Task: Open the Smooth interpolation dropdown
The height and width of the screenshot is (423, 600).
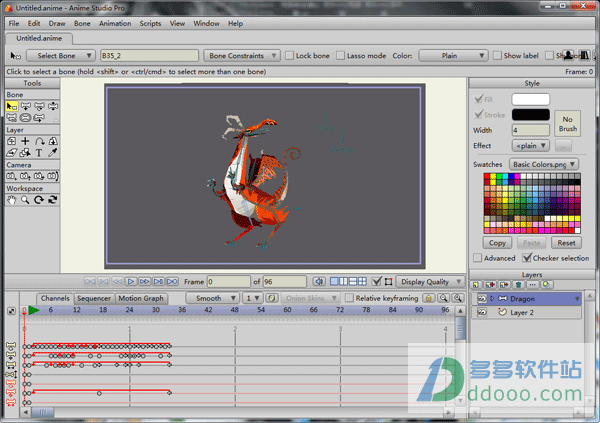Action: 212,298
